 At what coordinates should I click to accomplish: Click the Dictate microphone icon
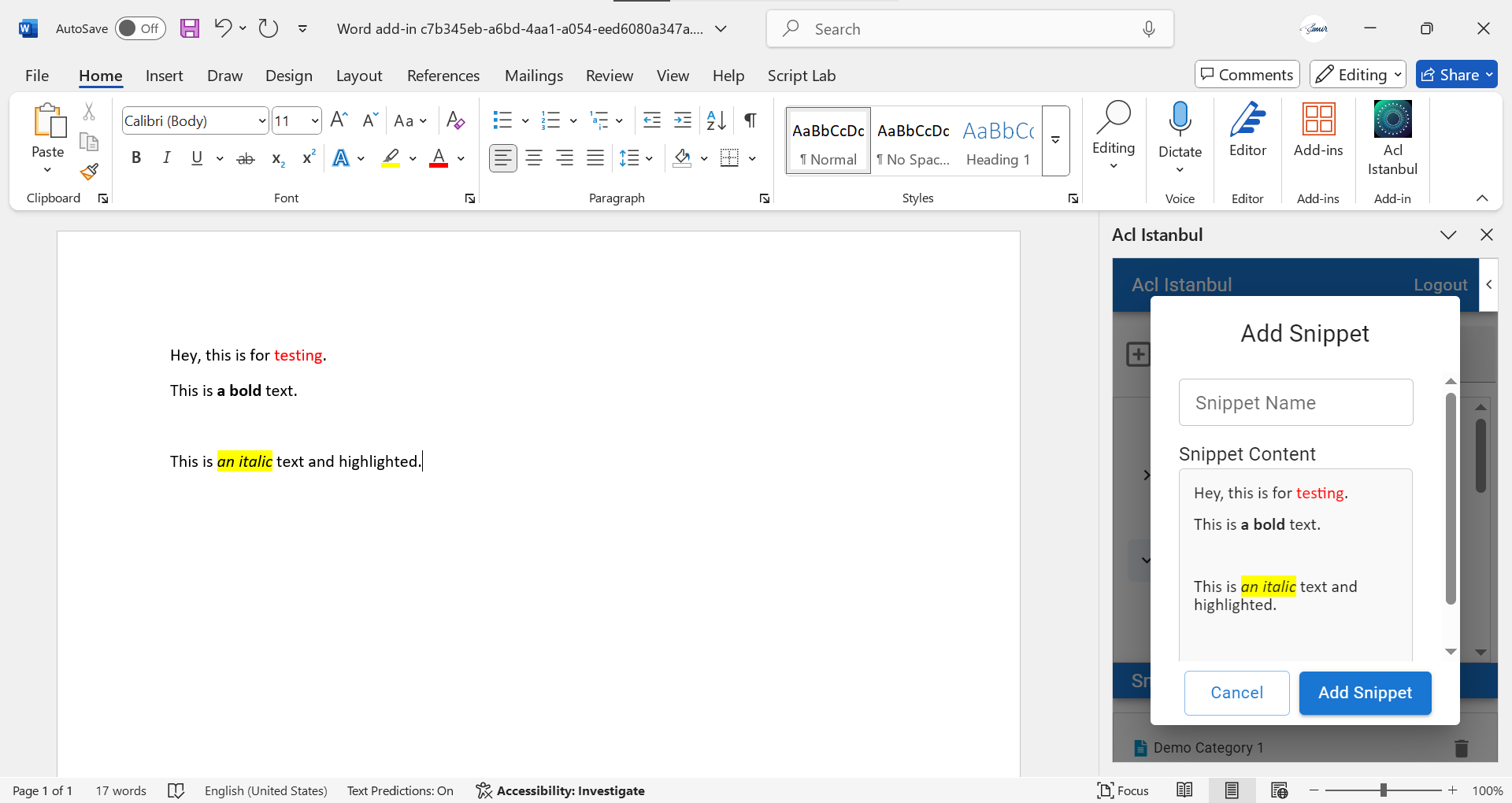coord(1180,120)
